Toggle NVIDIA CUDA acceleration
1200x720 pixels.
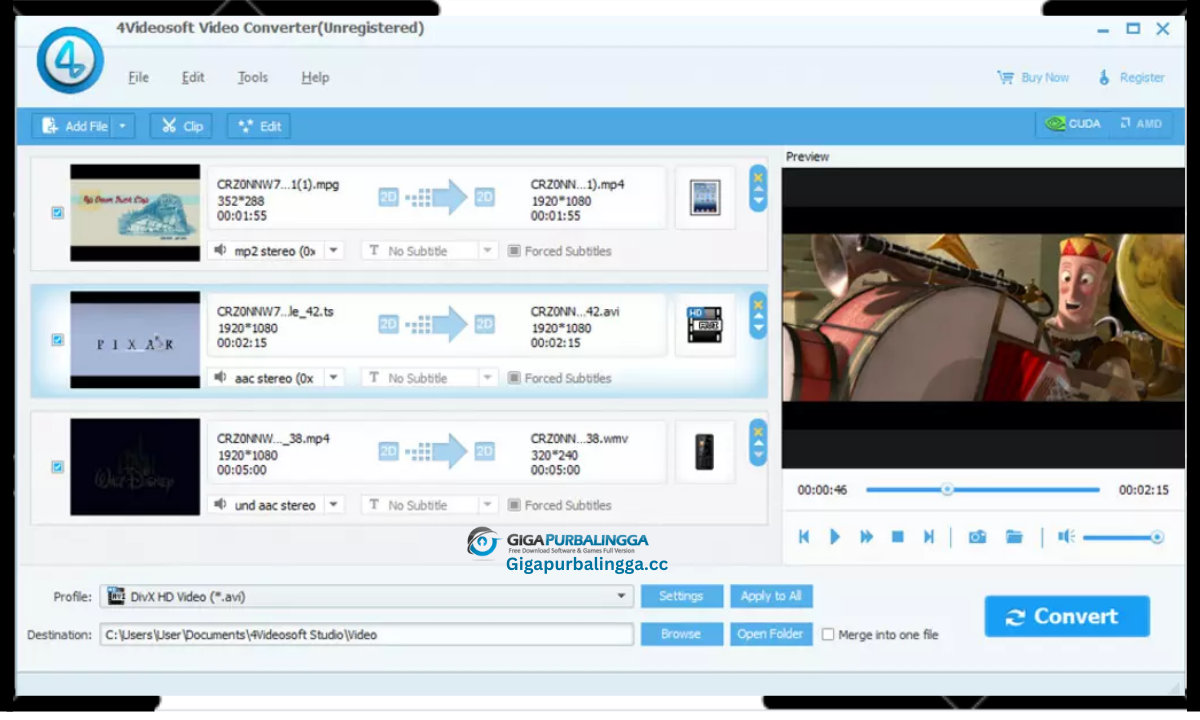1072,124
